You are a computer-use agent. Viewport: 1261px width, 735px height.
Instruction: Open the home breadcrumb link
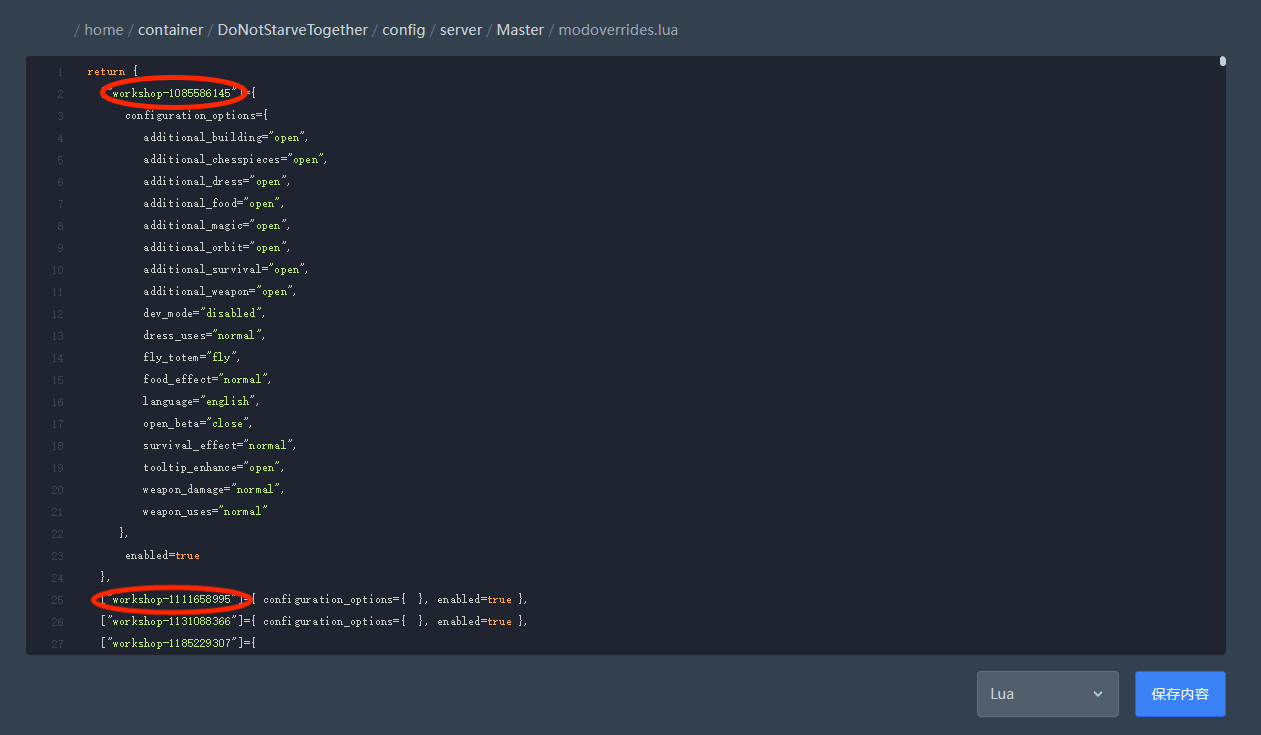tap(104, 30)
